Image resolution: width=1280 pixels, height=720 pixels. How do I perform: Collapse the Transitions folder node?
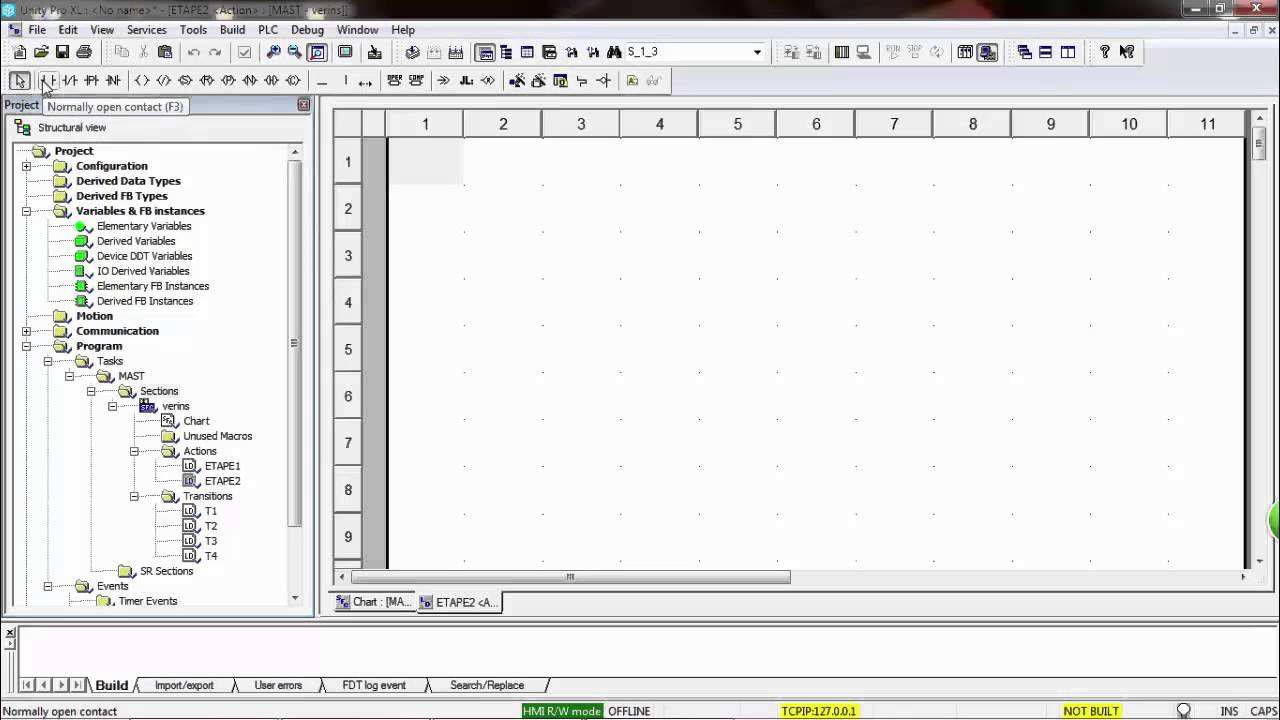click(134, 496)
